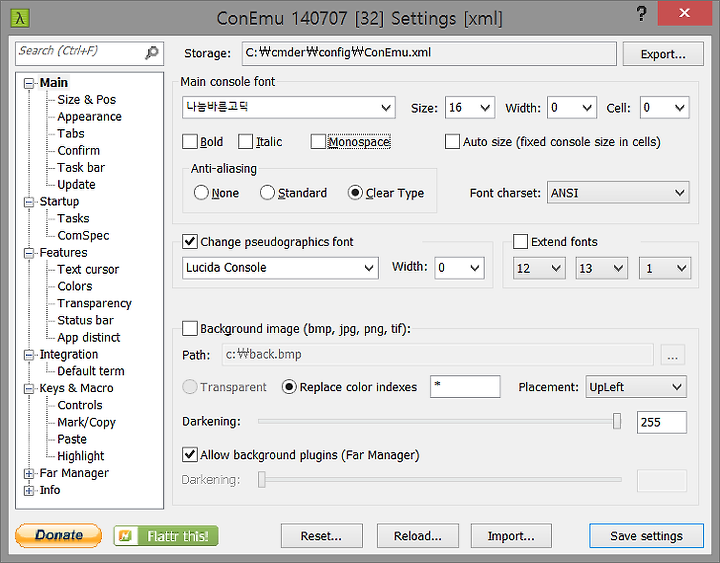
Task: Open Mark/Copy settings page
Action: pyautogui.click(x=86, y=422)
